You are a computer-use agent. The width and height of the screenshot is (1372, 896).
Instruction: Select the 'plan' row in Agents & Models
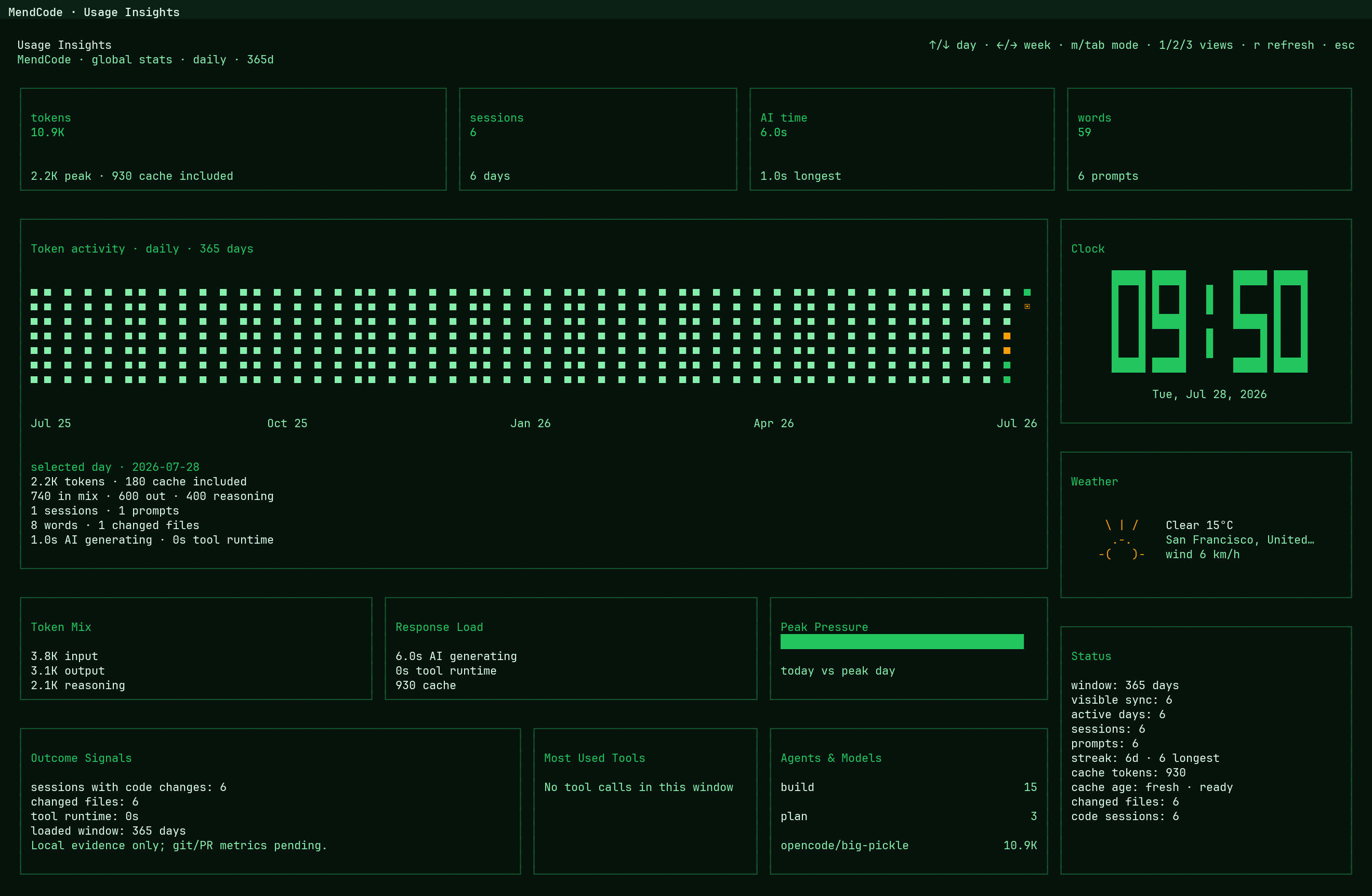[x=908, y=816]
